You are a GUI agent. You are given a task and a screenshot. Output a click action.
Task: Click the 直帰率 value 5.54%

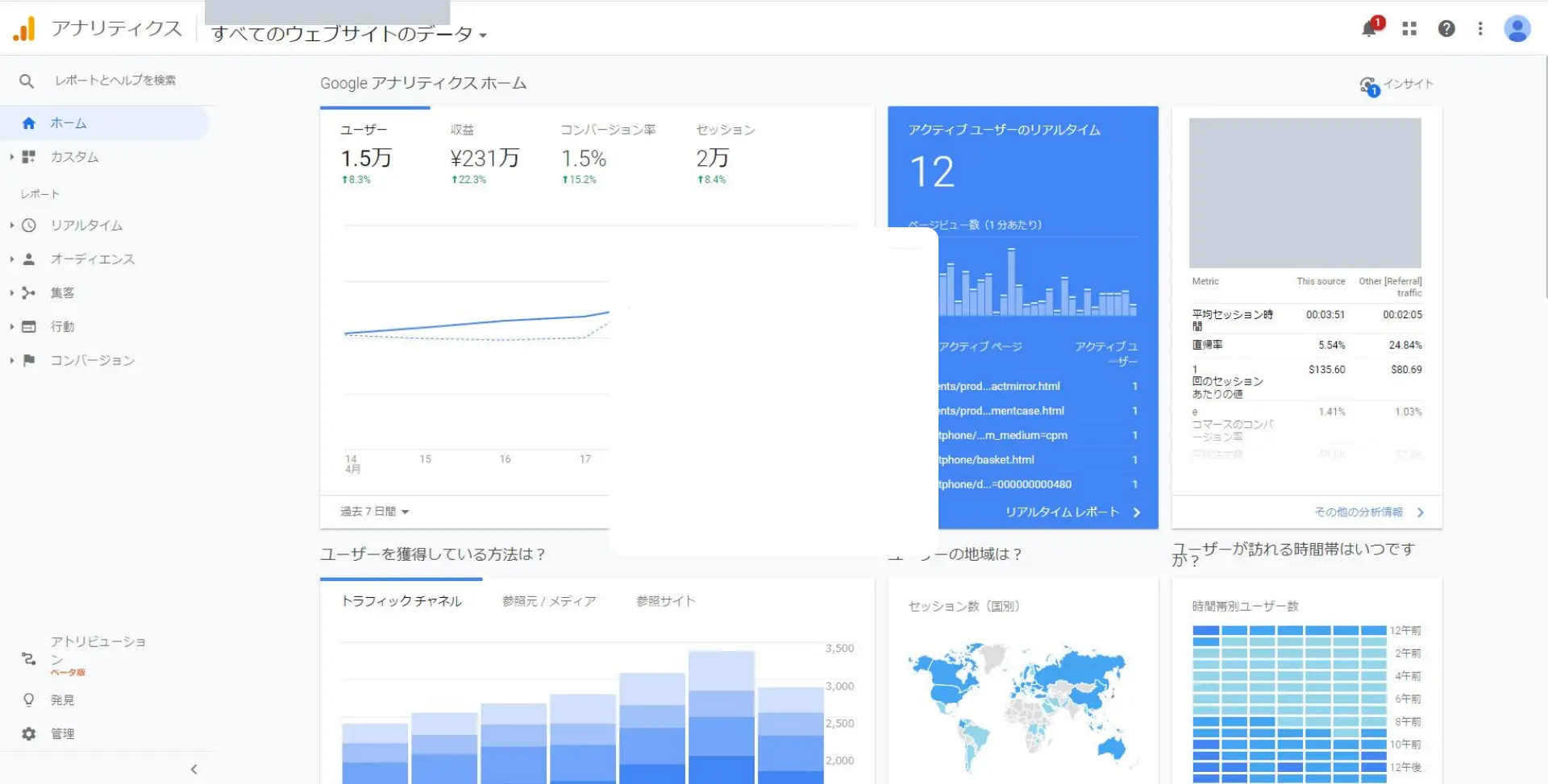tap(1332, 346)
